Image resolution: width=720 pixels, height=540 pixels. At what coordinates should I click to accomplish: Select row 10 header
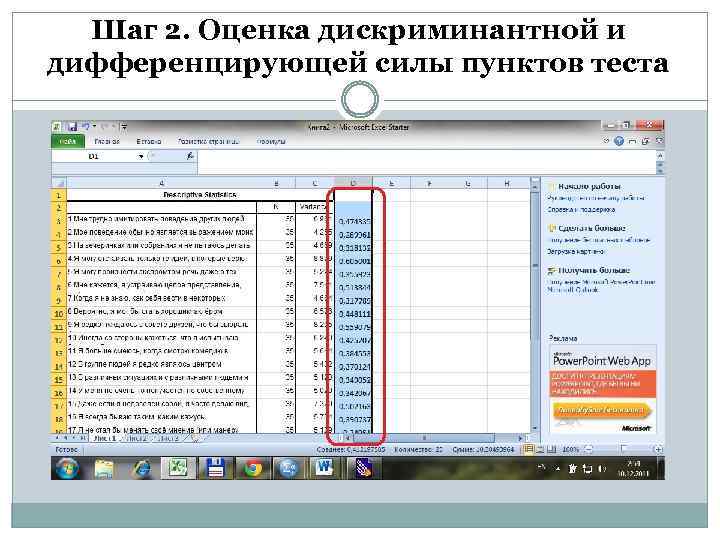tap(59, 314)
